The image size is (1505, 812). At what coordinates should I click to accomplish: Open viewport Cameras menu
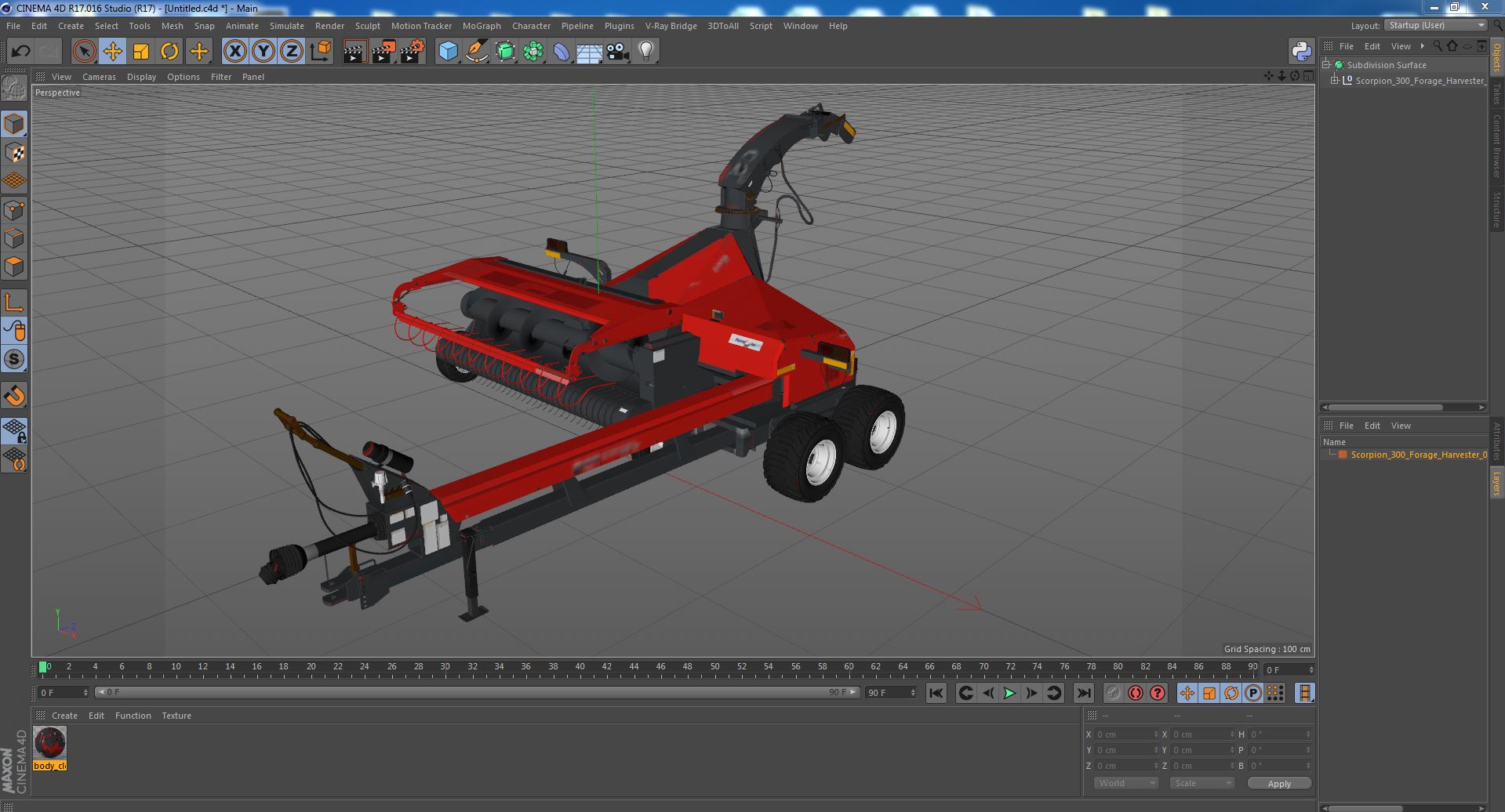[x=99, y=77]
